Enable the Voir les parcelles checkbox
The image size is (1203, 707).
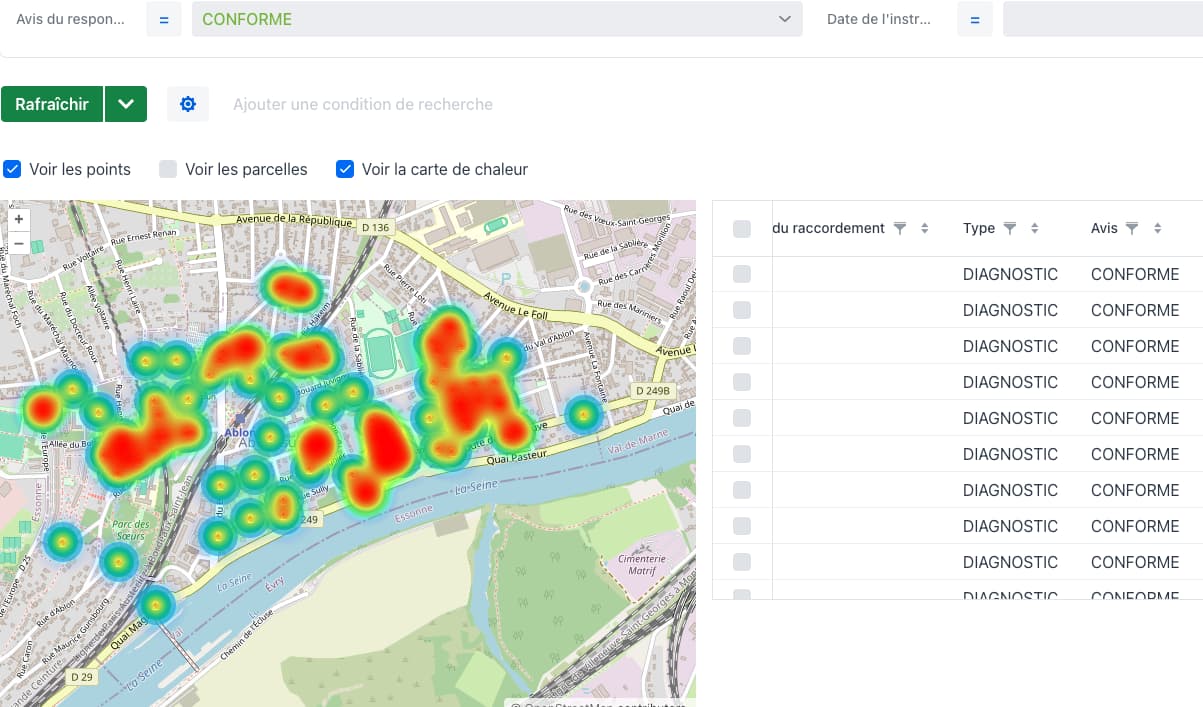tap(167, 169)
